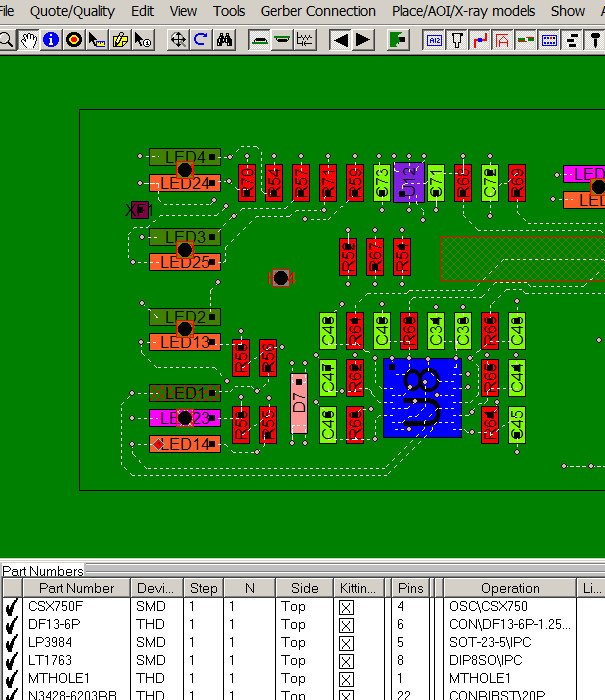
Task: Click the schematic waveform toolbar icon
Action: [x=305, y=40]
